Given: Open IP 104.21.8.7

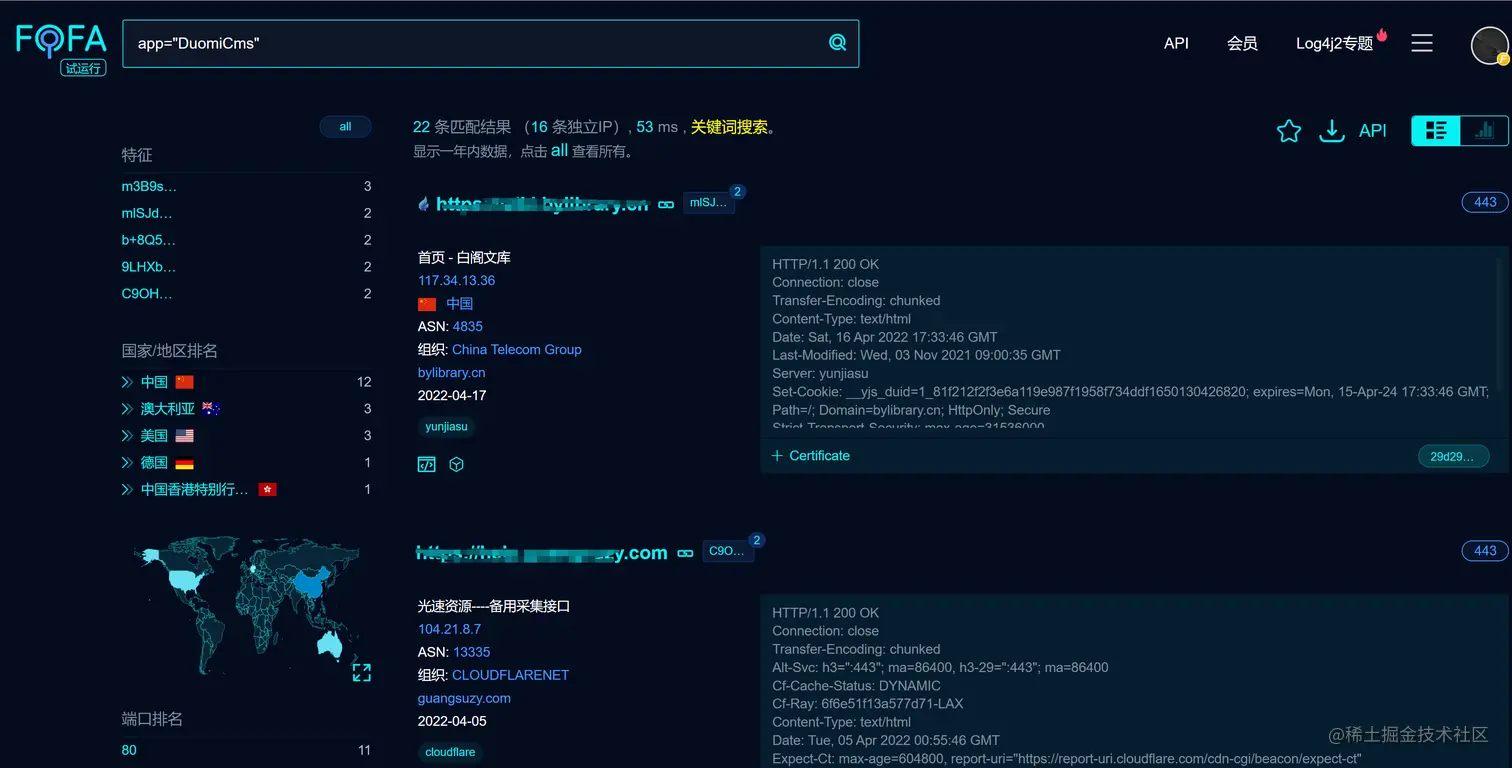Looking at the screenshot, I should coord(449,629).
